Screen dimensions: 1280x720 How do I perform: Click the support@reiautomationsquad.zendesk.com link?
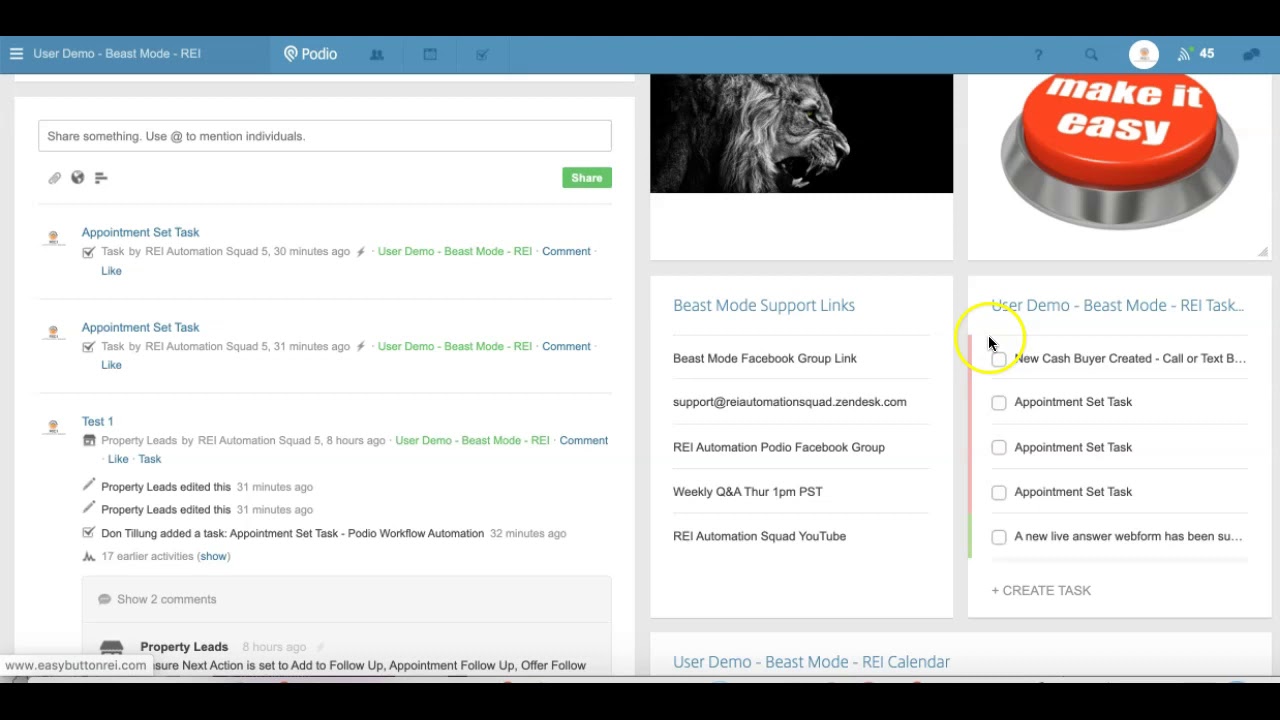pos(790,402)
